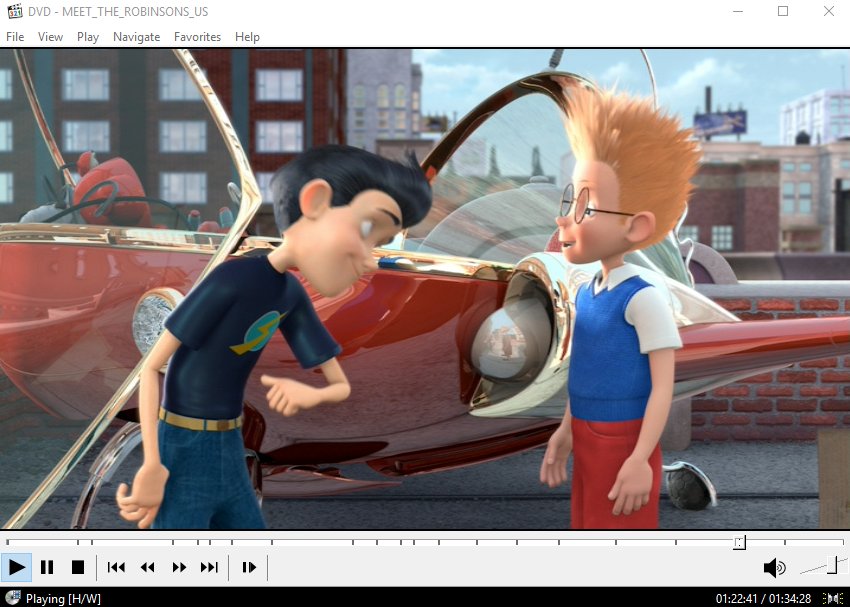Decrease playback speed (rewind arrows)
The image size is (850, 607).
coord(147,567)
